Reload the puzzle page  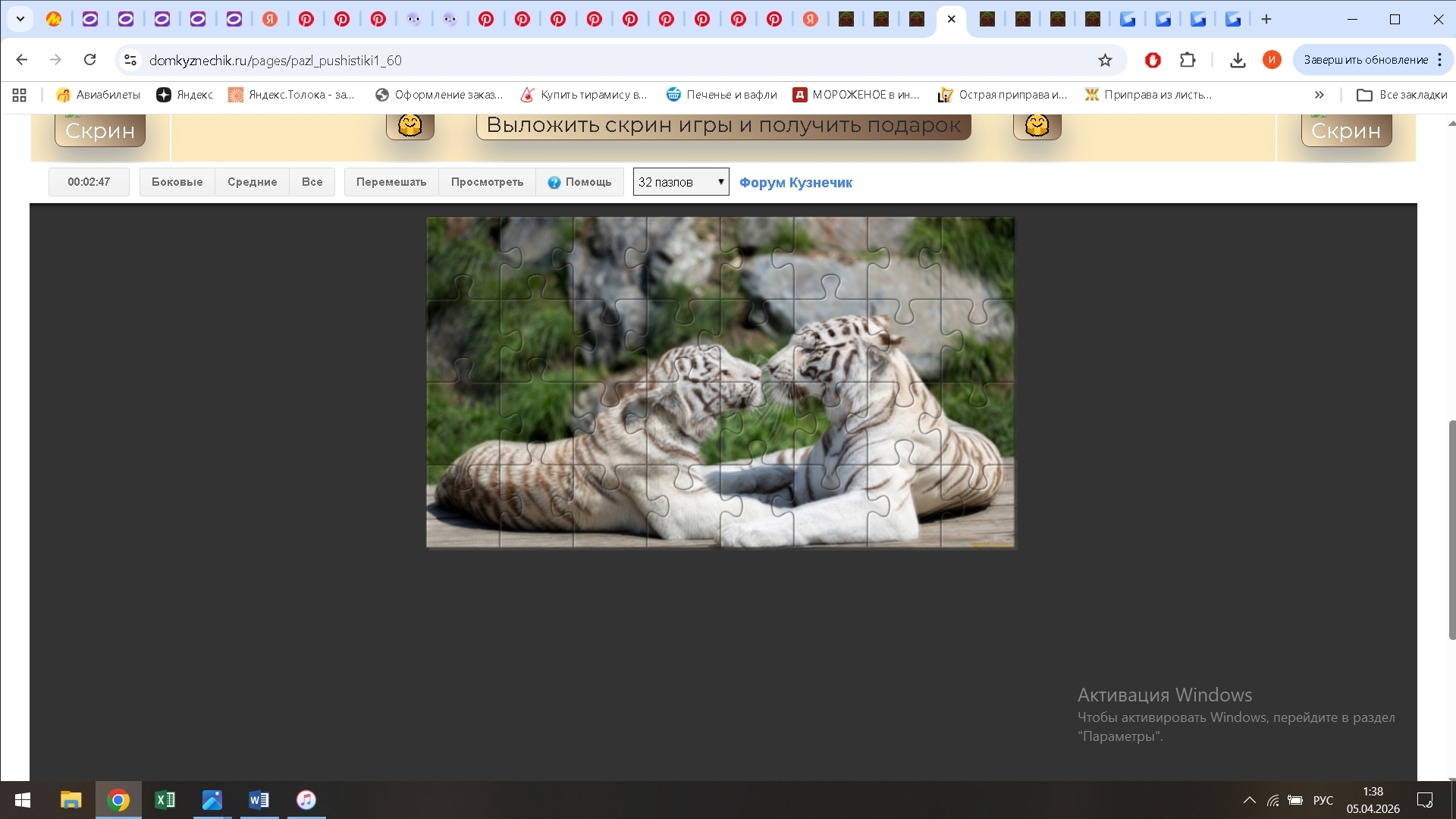coord(89,60)
